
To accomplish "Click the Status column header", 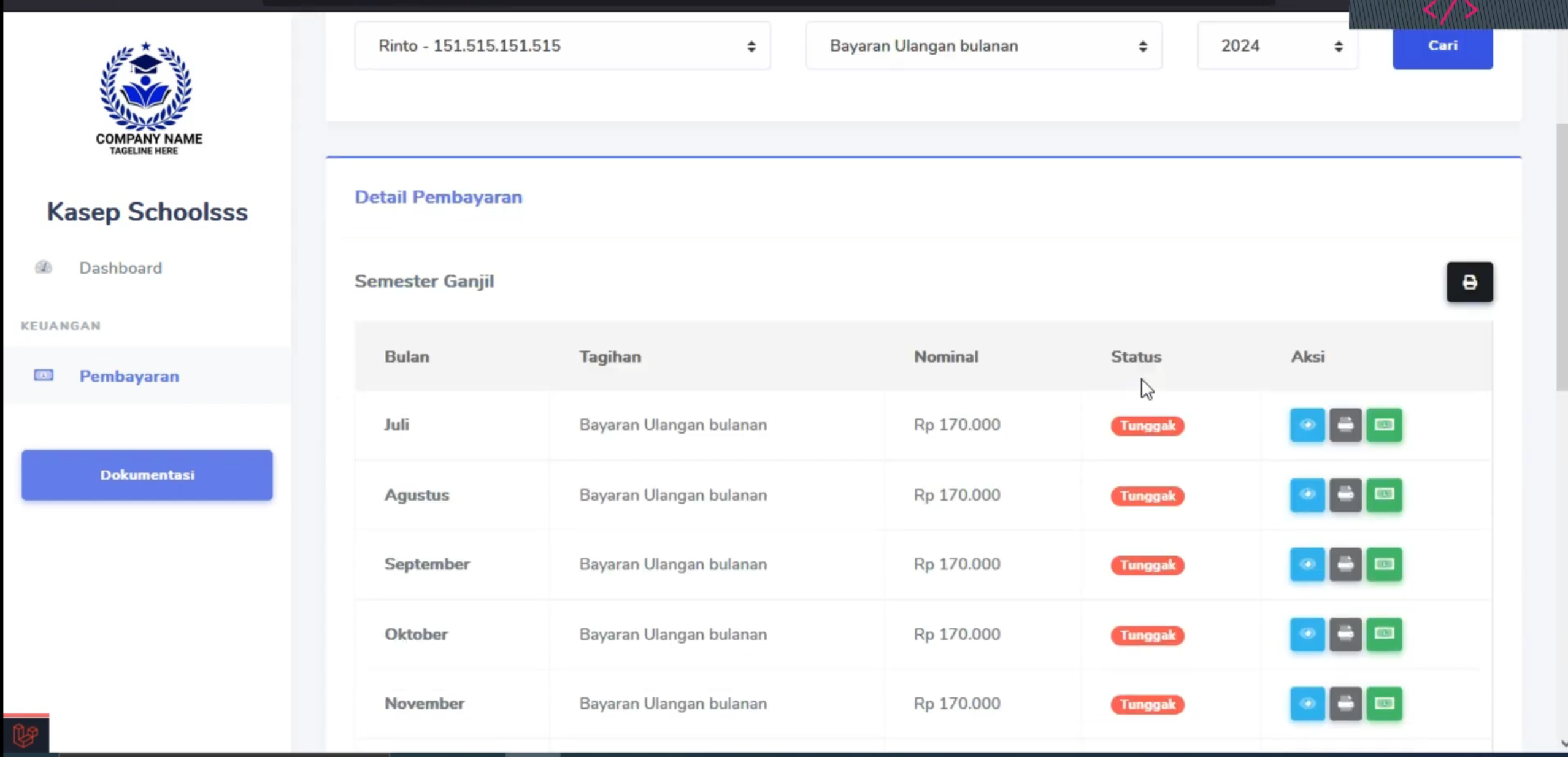I will pos(1136,356).
